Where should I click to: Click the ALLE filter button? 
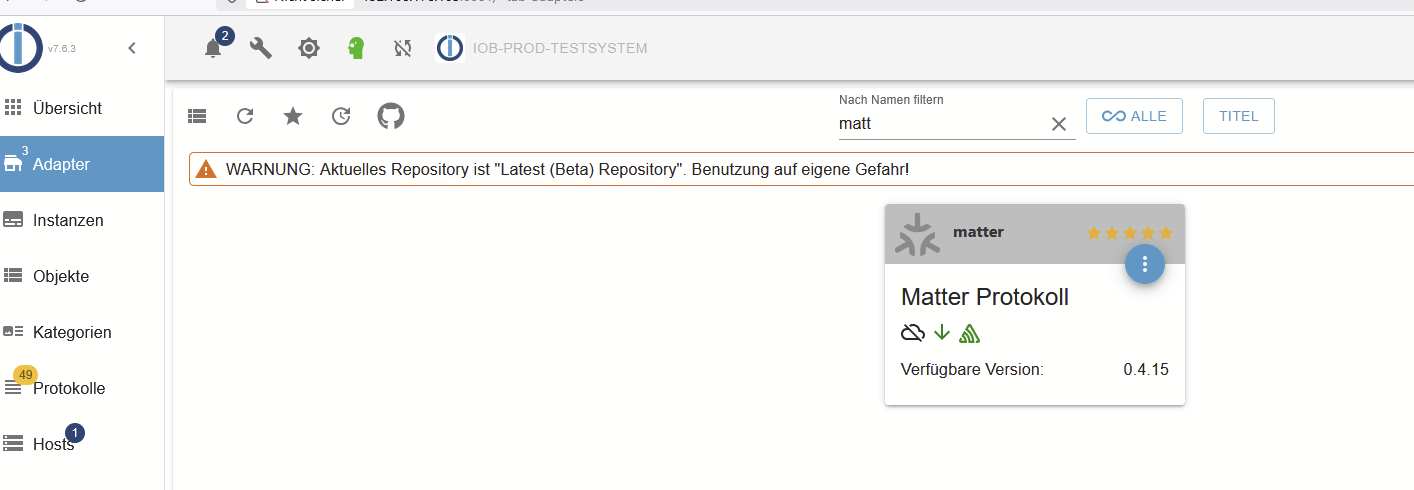[1134, 116]
